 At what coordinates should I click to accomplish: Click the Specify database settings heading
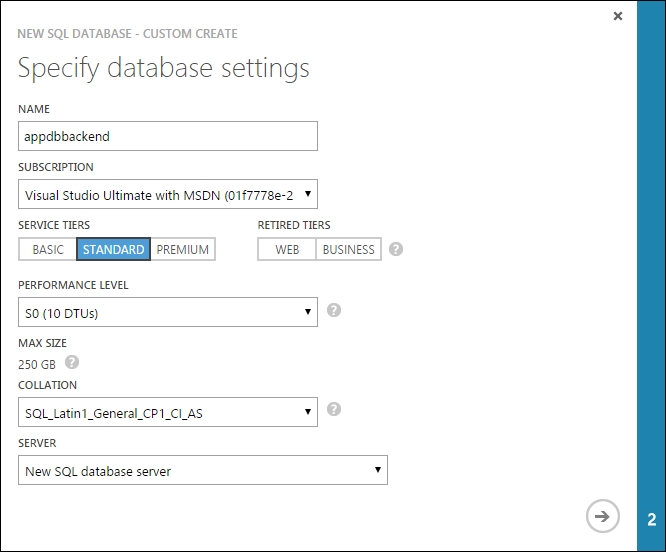(164, 68)
